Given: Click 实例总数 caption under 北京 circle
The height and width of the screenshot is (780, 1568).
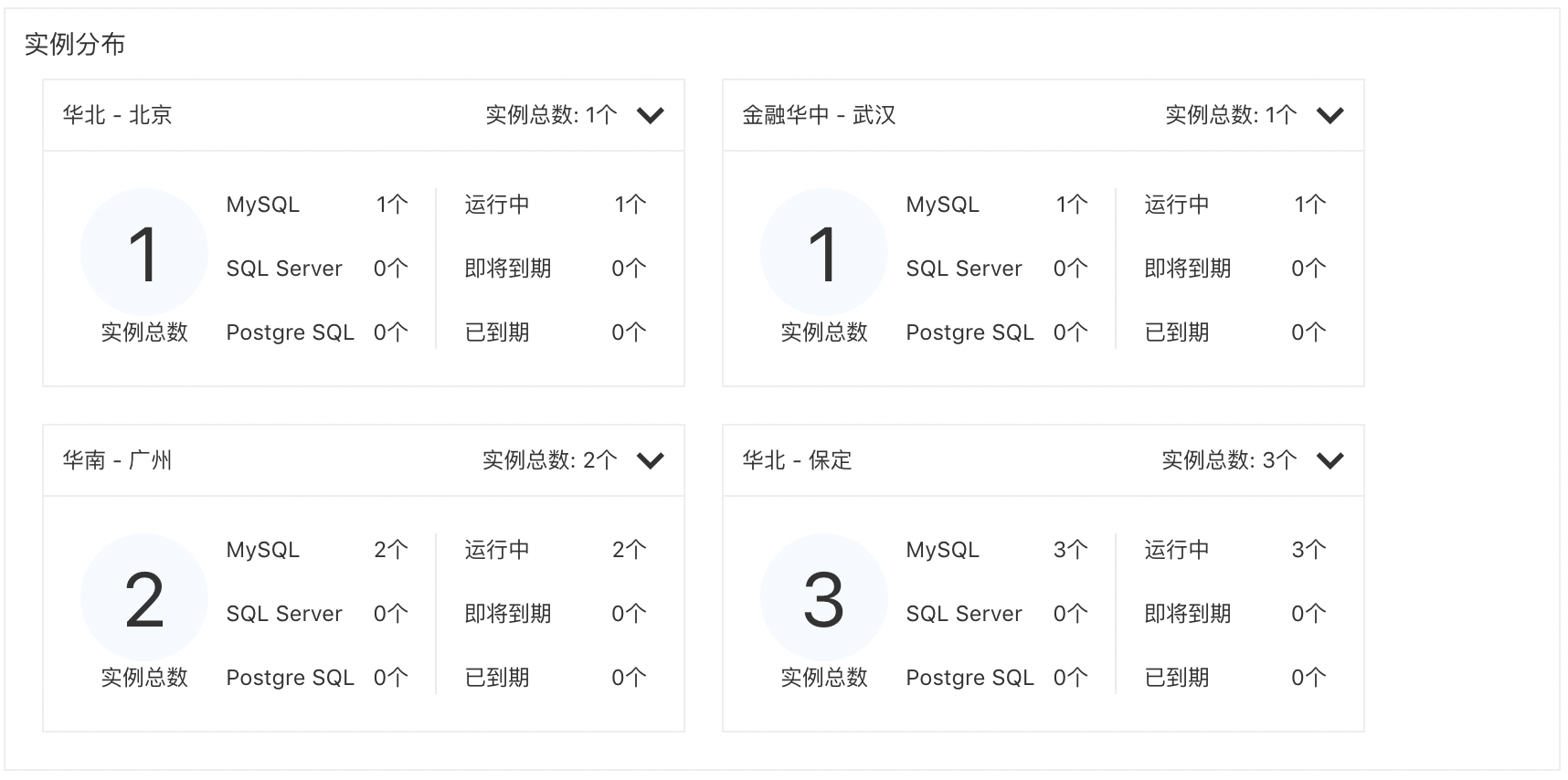Looking at the screenshot, I should coord(144,332).
